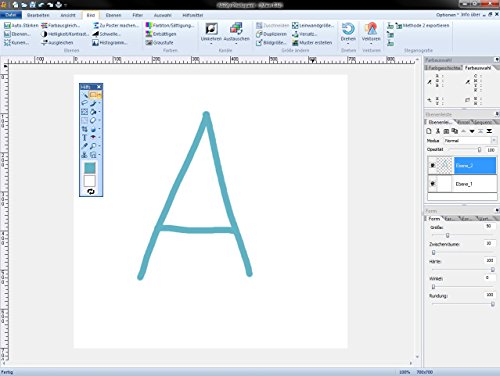Select the Zoom magnifier tool
The width and height of the screenshot is (500, 376).
[93, 146]
